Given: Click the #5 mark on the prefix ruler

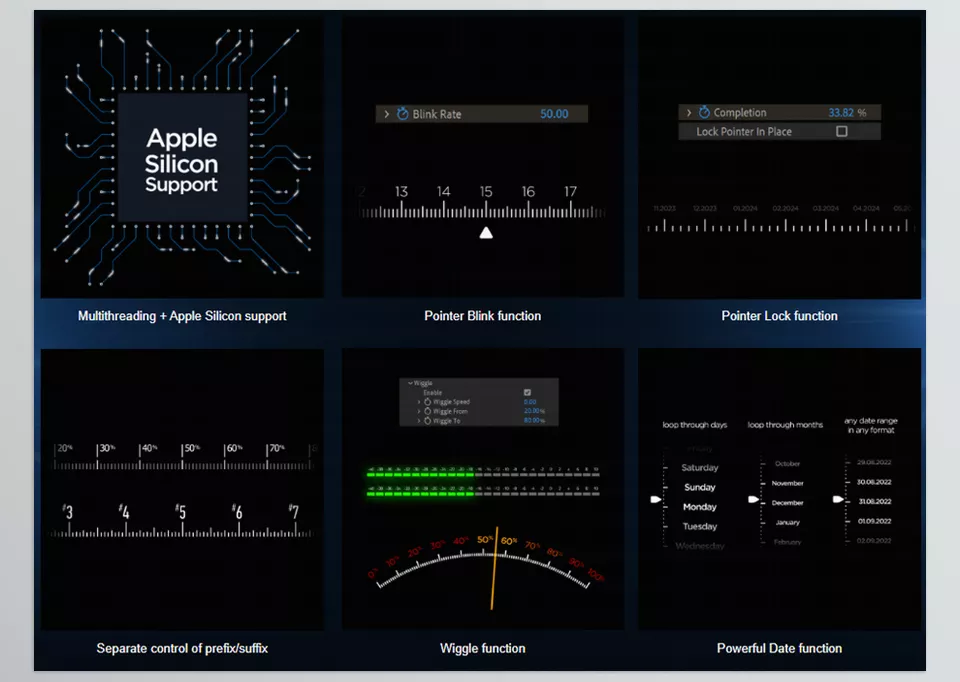Looking at the screenshot, I should pos(180,512).
